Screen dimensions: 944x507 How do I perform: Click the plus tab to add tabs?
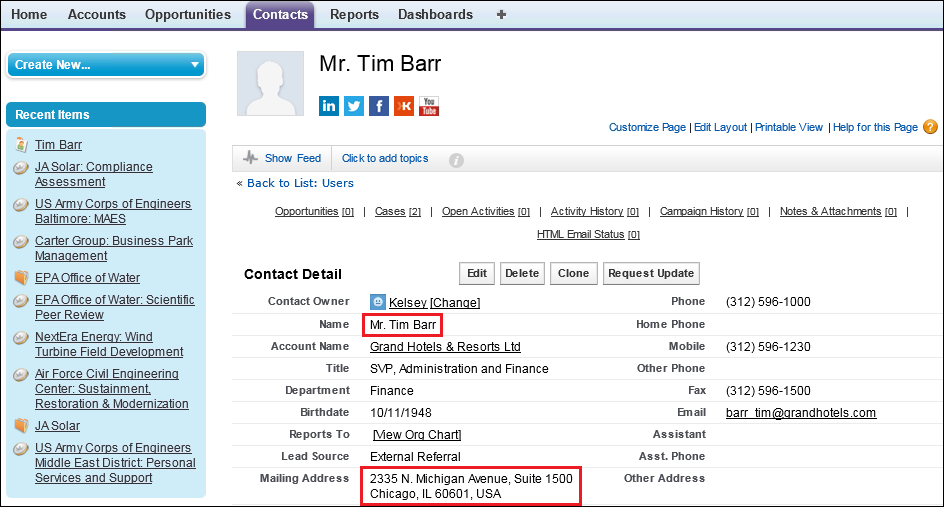click(x=501, y=14)
